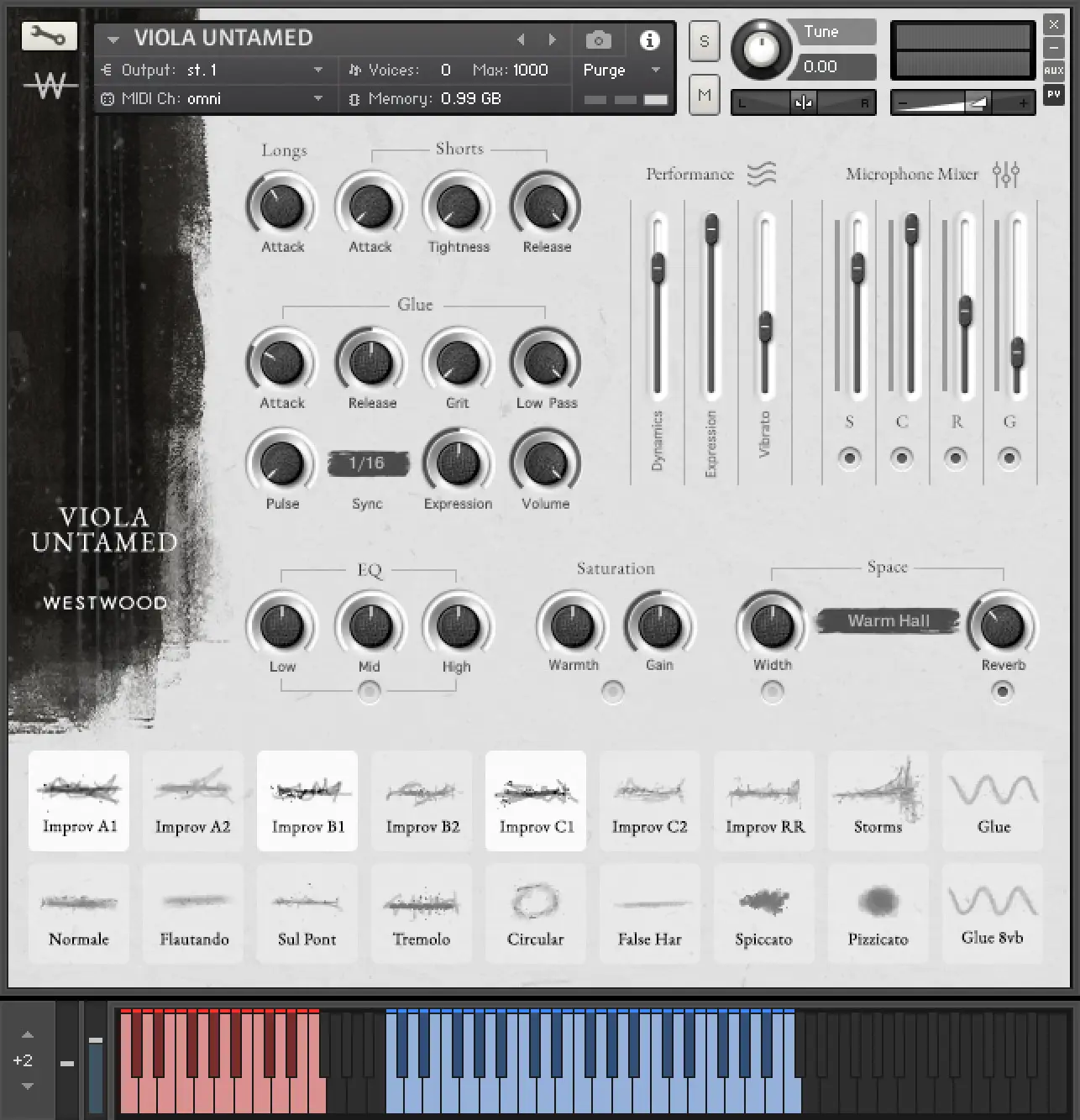This screenshot has height=1120, width=1080.
Task: Click the Saturation Warmth knob
Action: pos(573,626)
